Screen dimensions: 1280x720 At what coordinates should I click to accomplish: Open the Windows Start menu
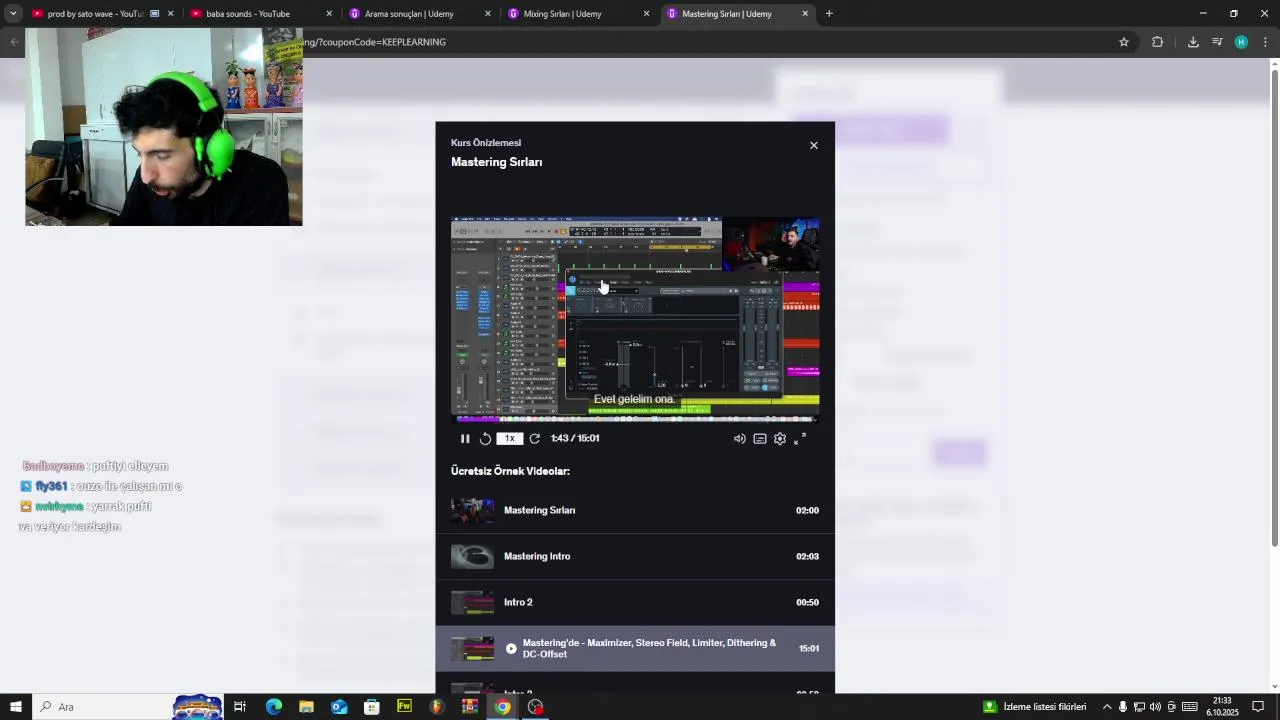pyautogui.click(x=16, y=707)
